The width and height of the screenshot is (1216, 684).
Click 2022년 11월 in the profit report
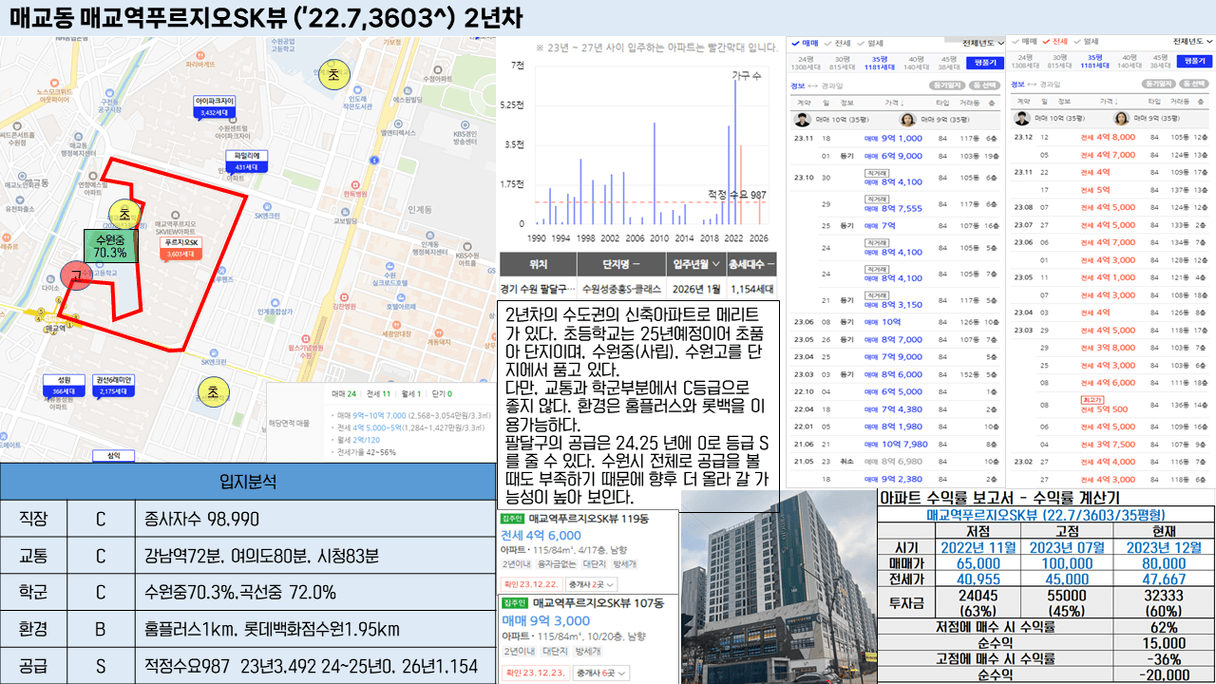tap(979, 547)
